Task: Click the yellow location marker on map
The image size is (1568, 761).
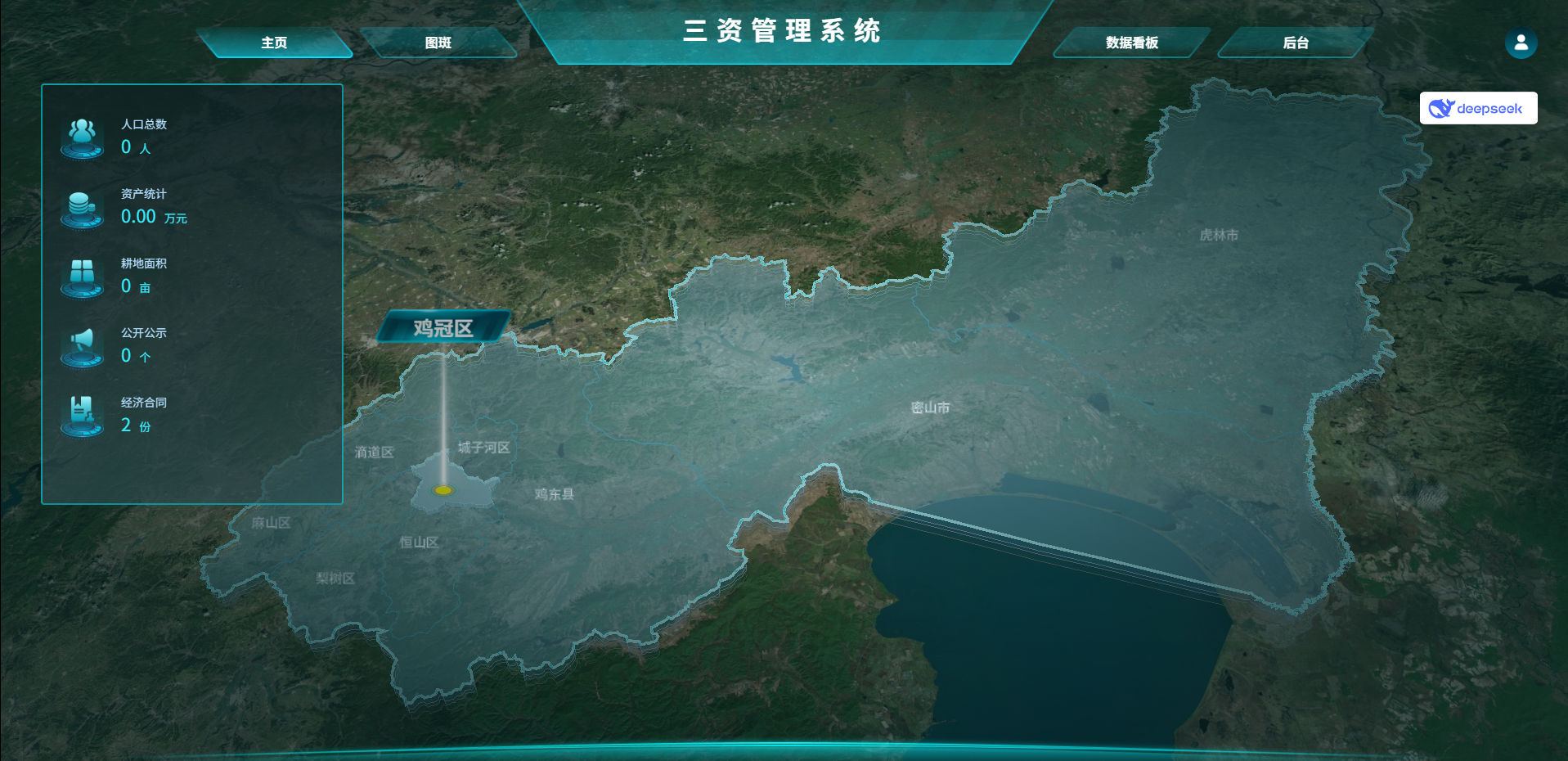Action: pyautogui.click(x=443, y=490)
